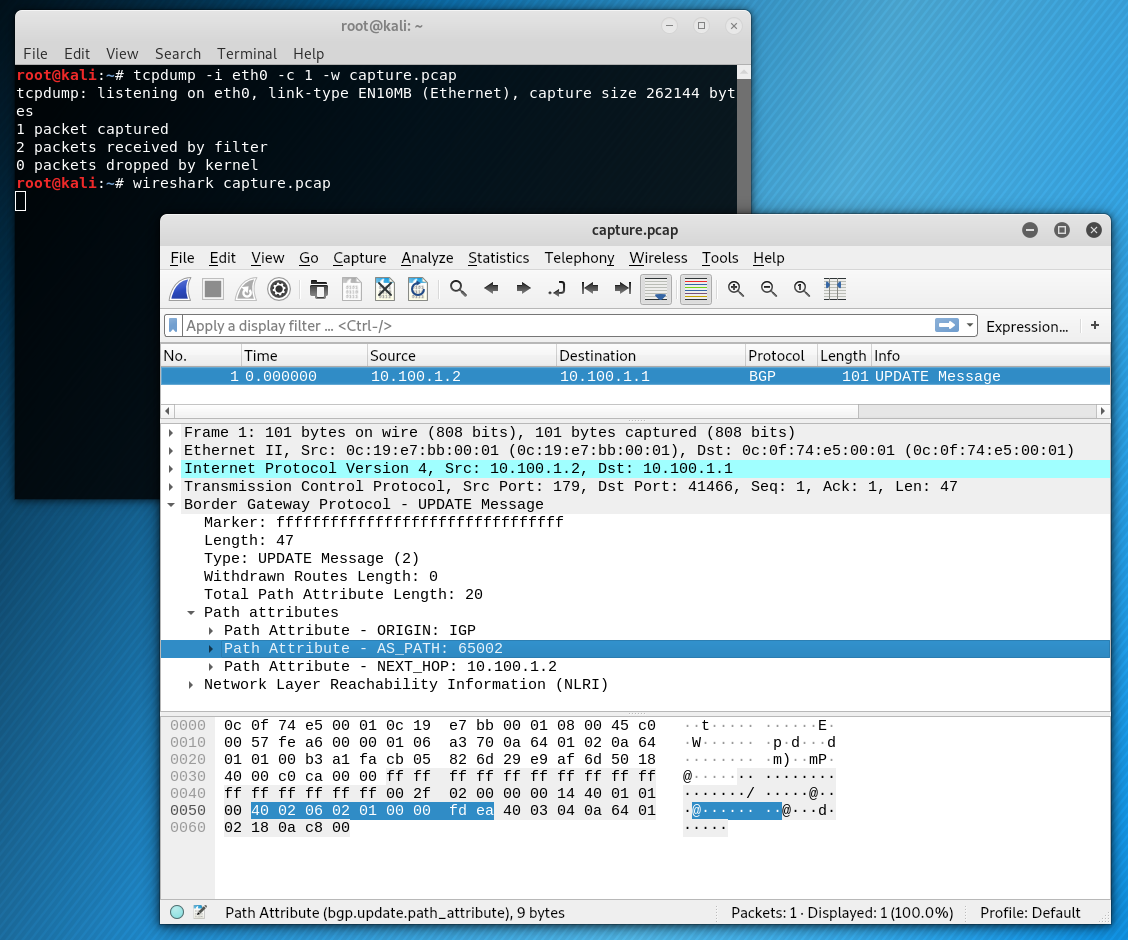Collapse the Border Gateway Protocol section
1128x940 pixels.
click(172, 505)
